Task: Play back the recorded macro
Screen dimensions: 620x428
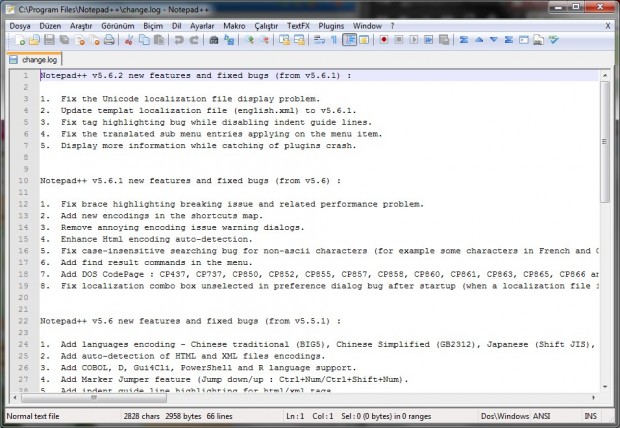Action: 414,40
